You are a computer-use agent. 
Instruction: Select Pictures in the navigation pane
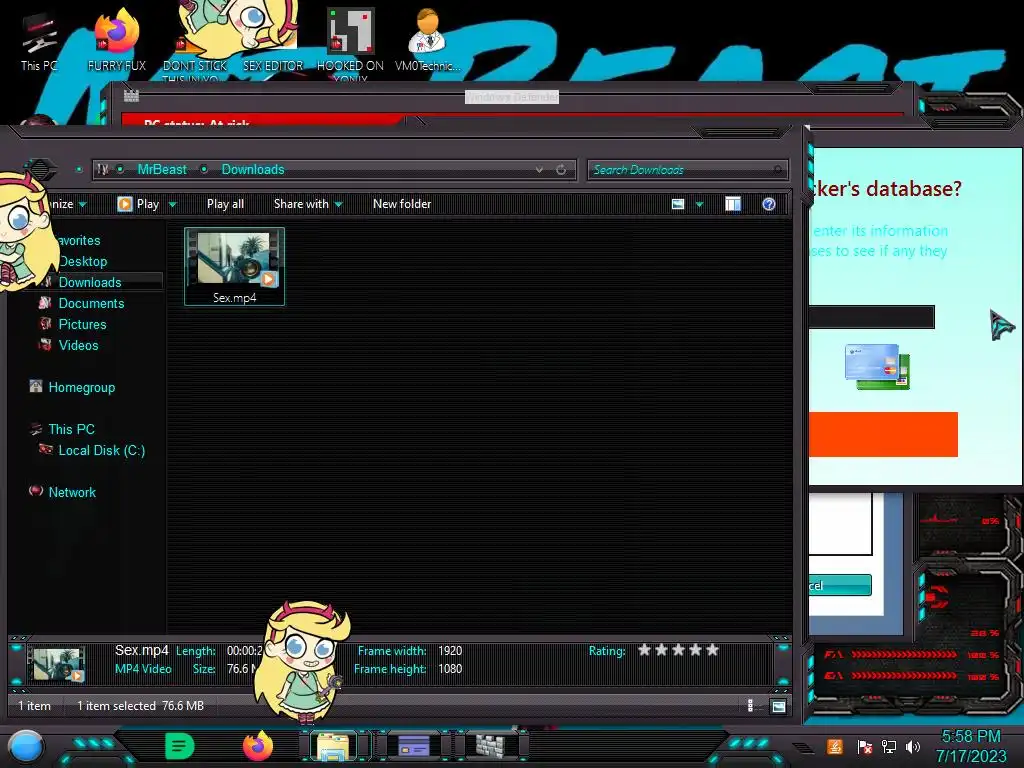point(82,324)
